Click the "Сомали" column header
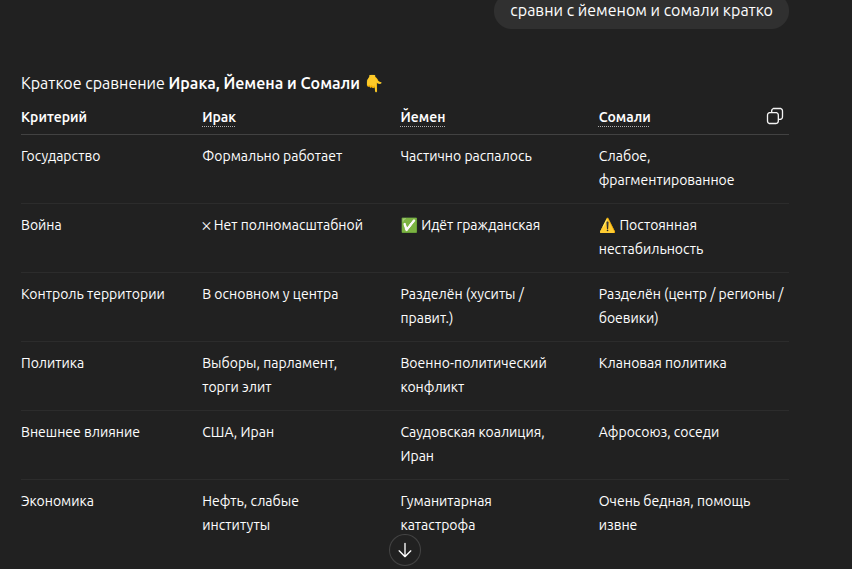The width and height of the screenshot is (852, 569). [624, 117]
